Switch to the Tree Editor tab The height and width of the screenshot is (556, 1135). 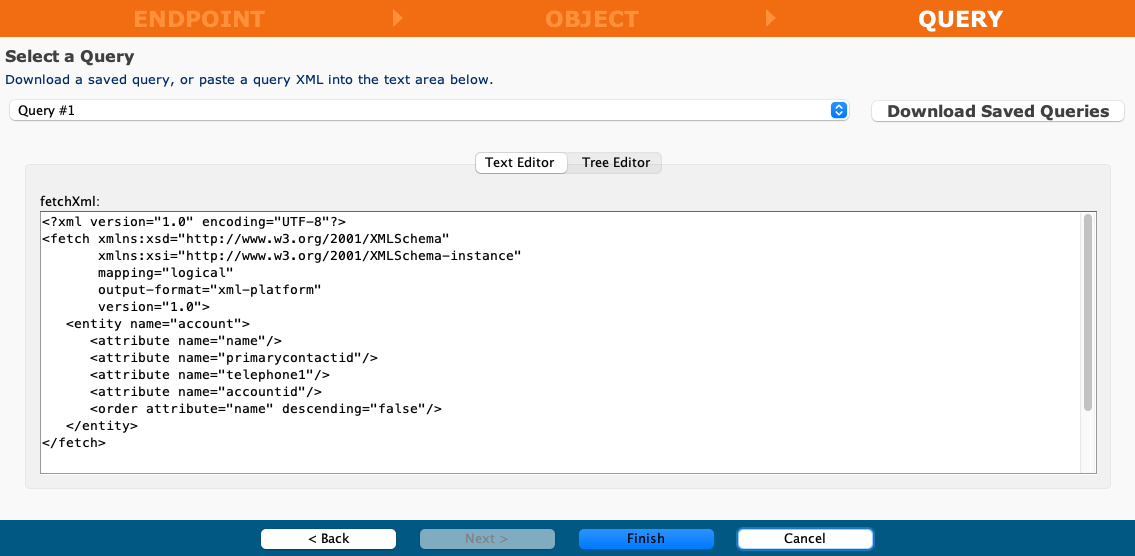tap(615, 162)
